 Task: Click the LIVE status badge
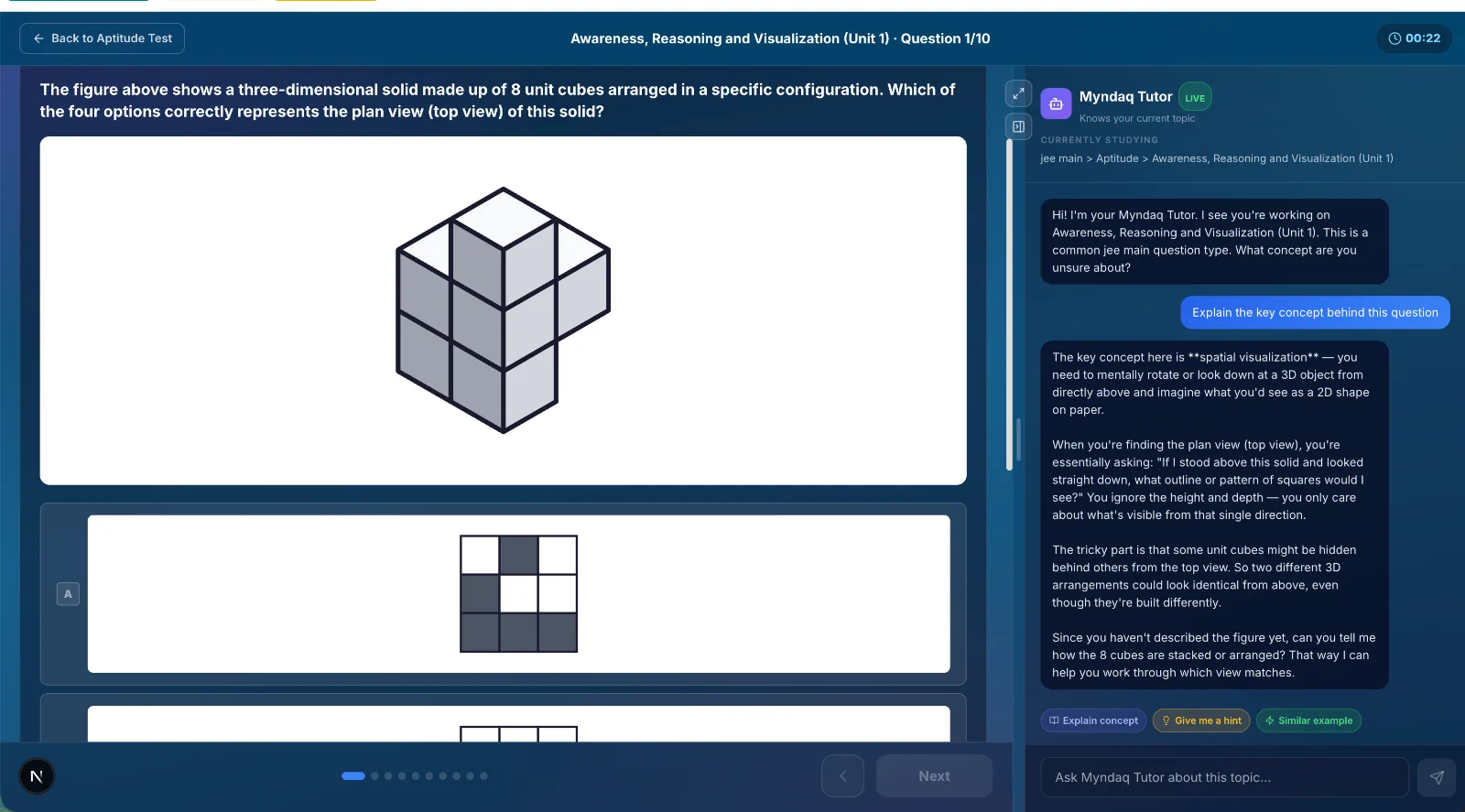[x=1195, y=98]
